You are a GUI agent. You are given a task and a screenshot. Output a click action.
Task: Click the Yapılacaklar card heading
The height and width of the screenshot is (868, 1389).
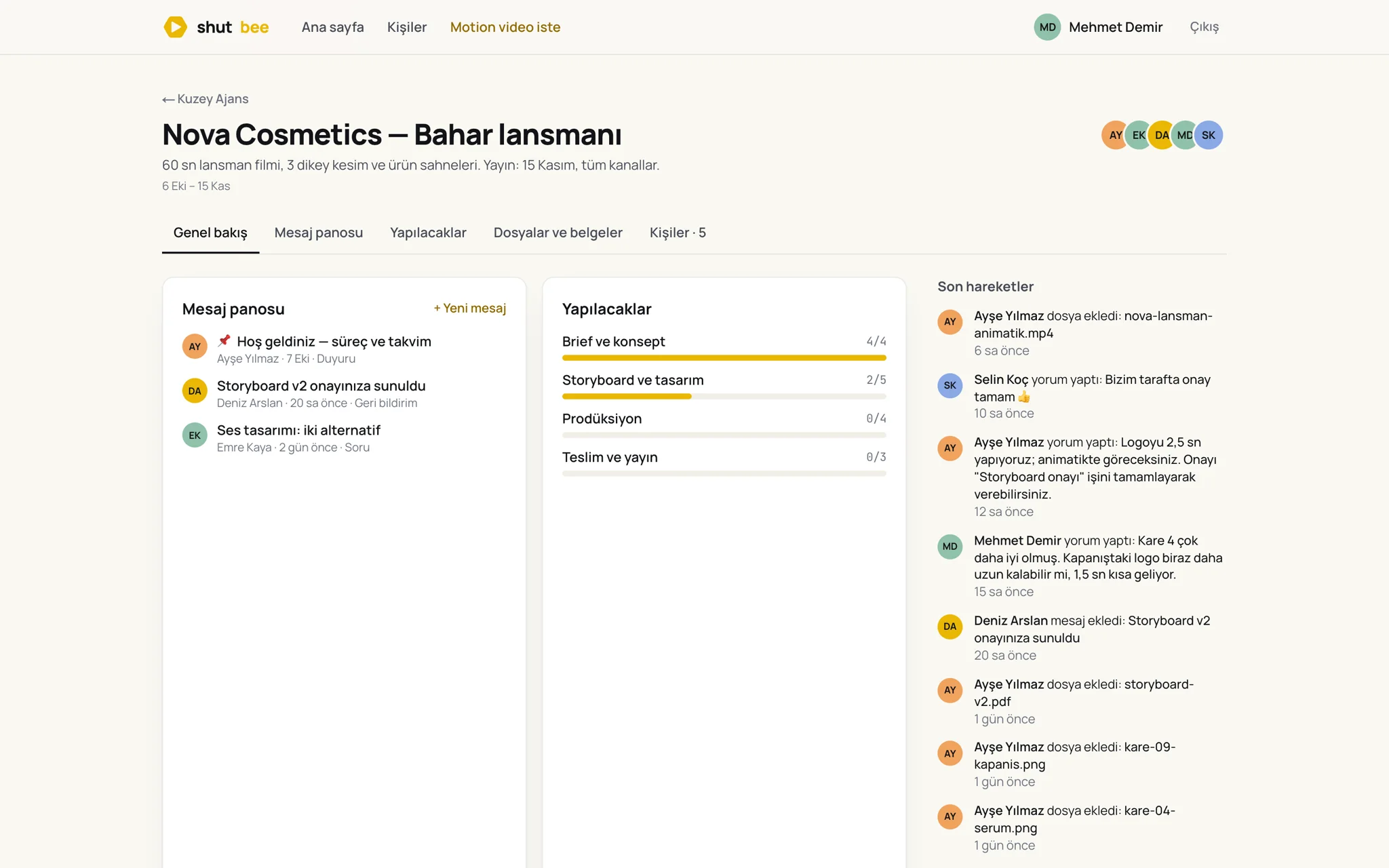(x=606, y=309)
